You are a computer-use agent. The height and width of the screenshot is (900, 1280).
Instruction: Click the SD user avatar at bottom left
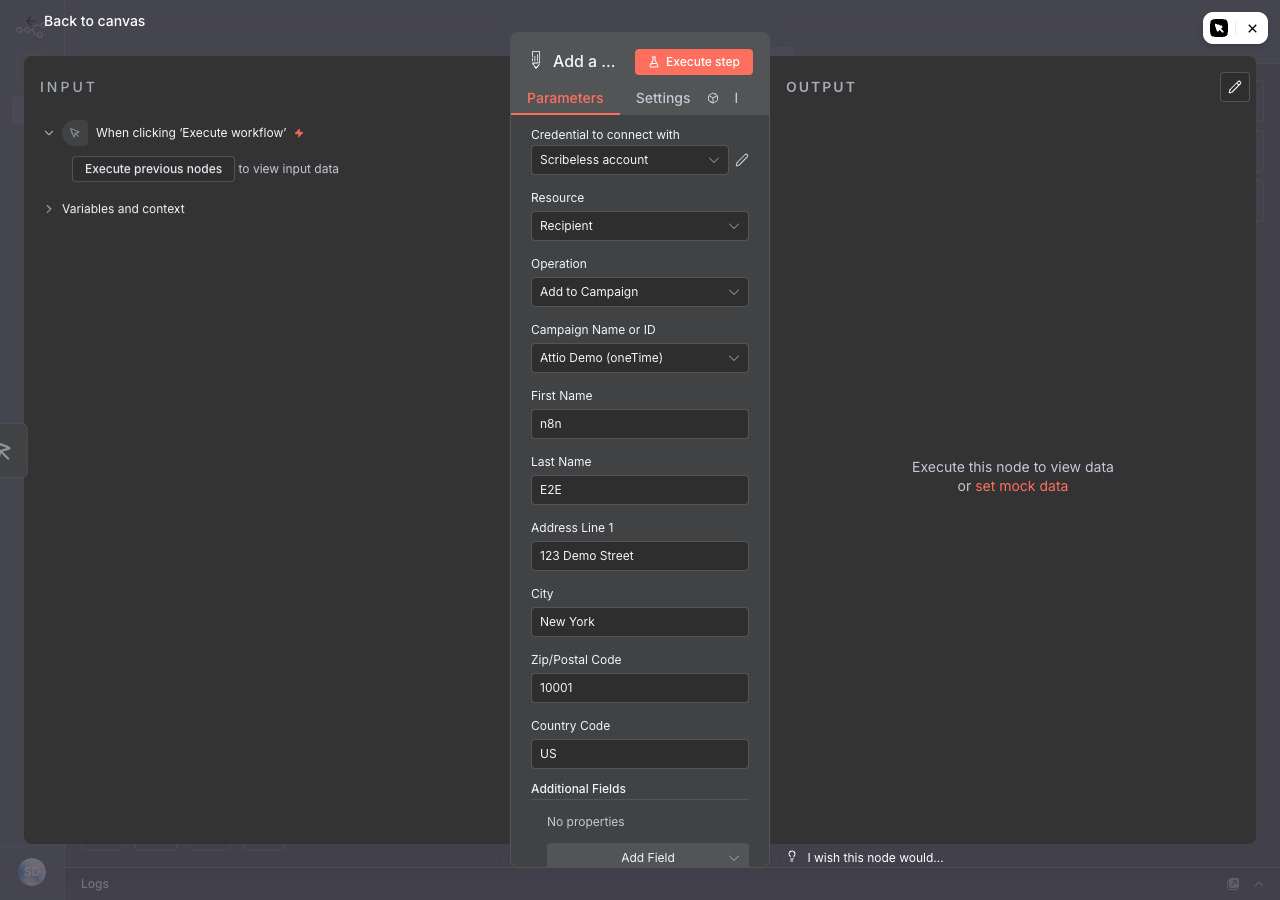coord(32,872)
